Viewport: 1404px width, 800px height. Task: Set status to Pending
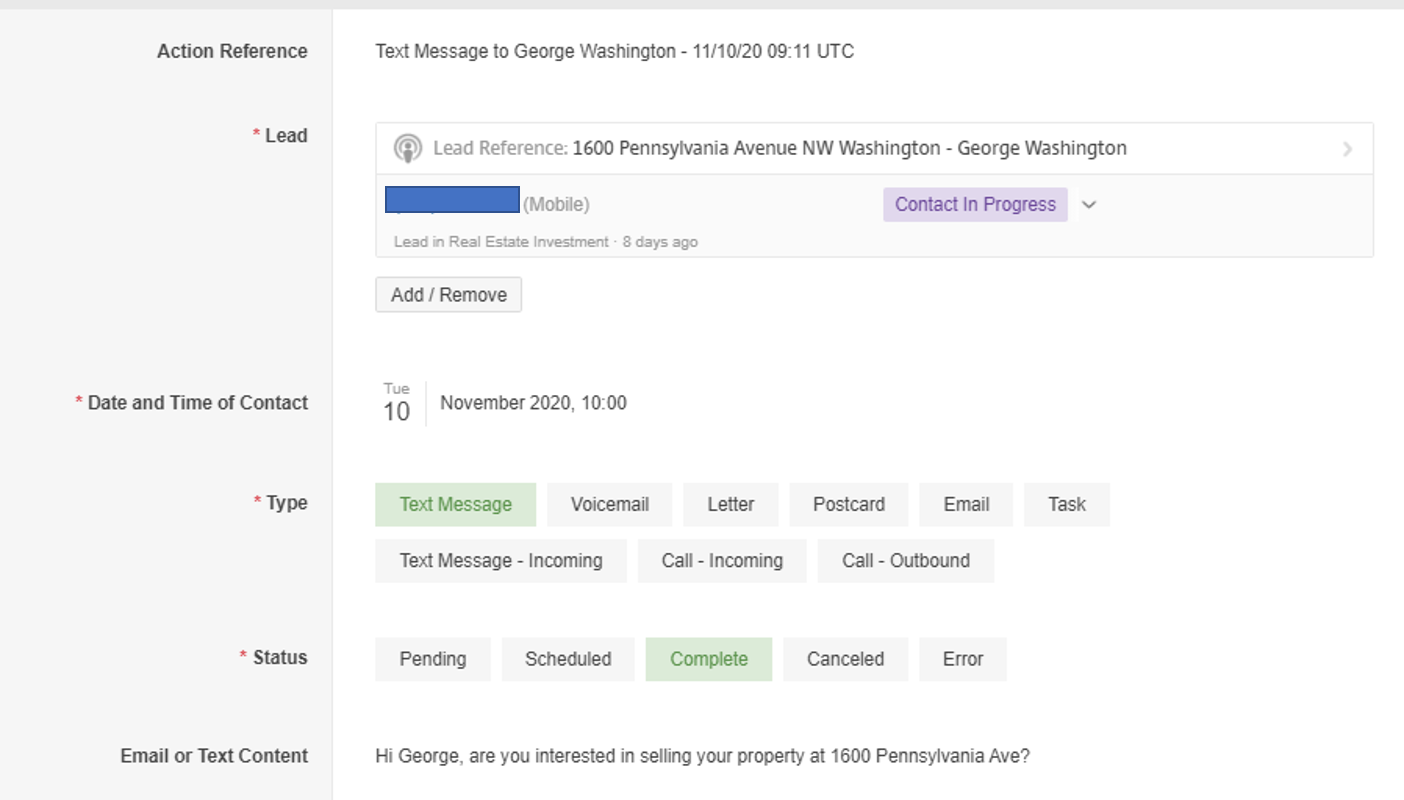pos(432,659)
